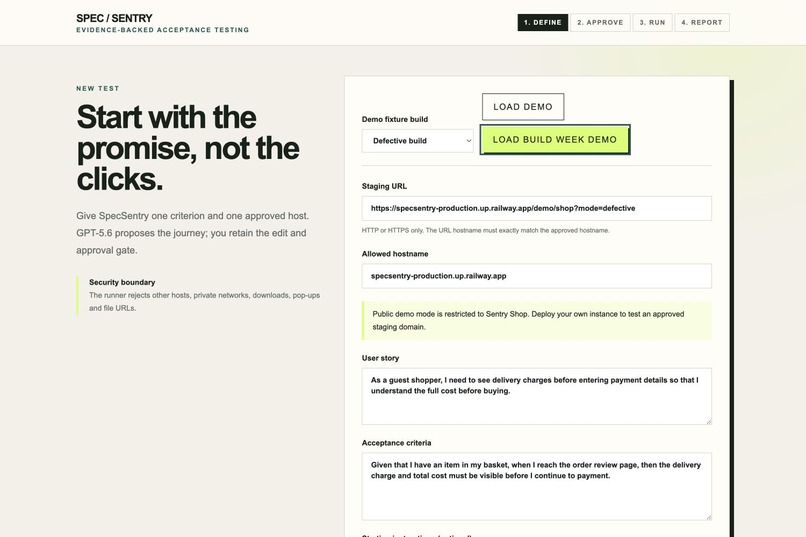806x537 pixels.
Task: Open the 1. Define step tab
Action: (x=542, y=22)
